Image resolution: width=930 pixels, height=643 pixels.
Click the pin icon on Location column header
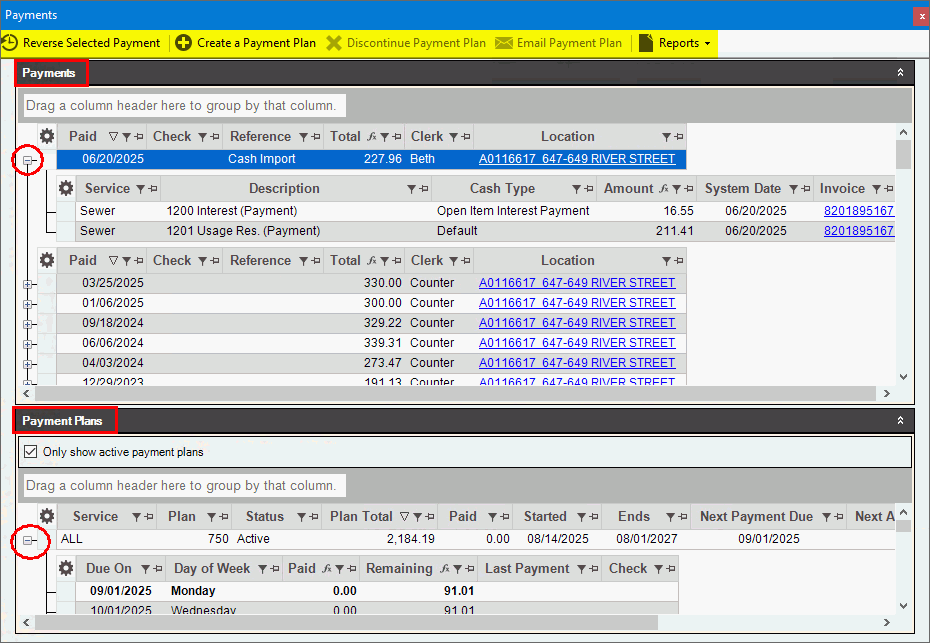[x=679, y=137]
